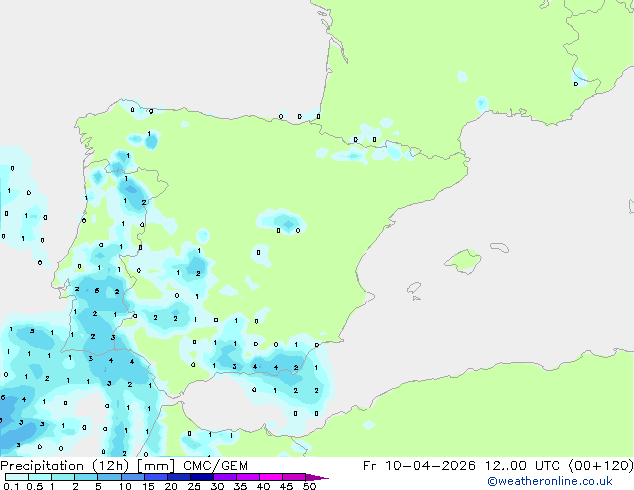Click the Menorca island outline on the map

coord(500,247)
